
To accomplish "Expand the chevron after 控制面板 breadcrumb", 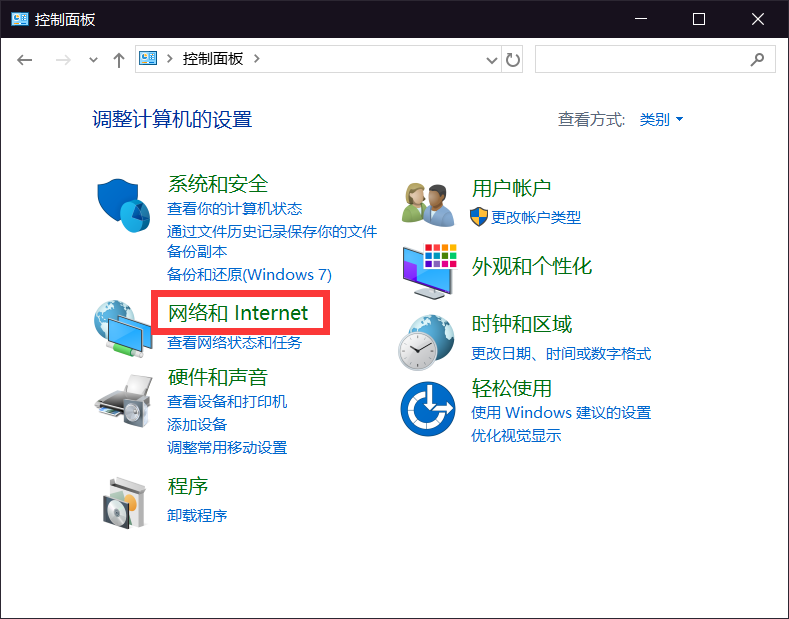I will pyautogui.click(x=257, y=59).
